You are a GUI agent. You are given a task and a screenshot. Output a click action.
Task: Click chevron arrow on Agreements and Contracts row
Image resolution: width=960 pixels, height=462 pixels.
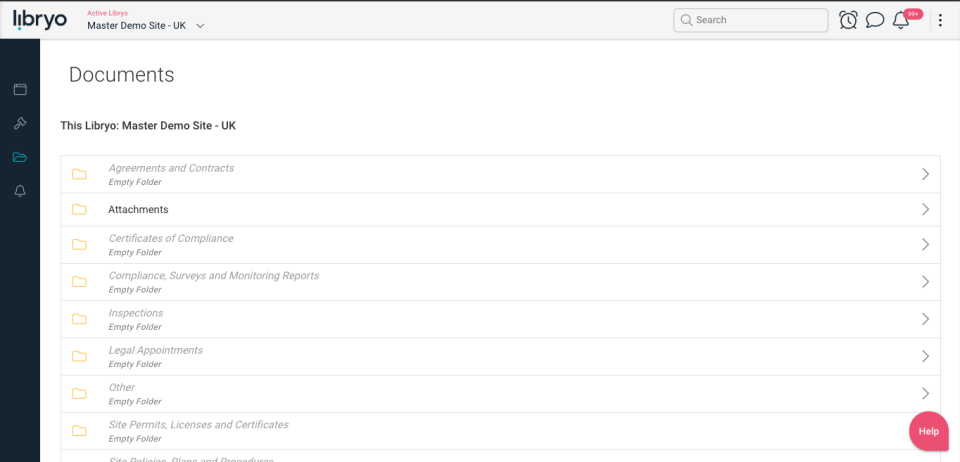pos(925,174)
